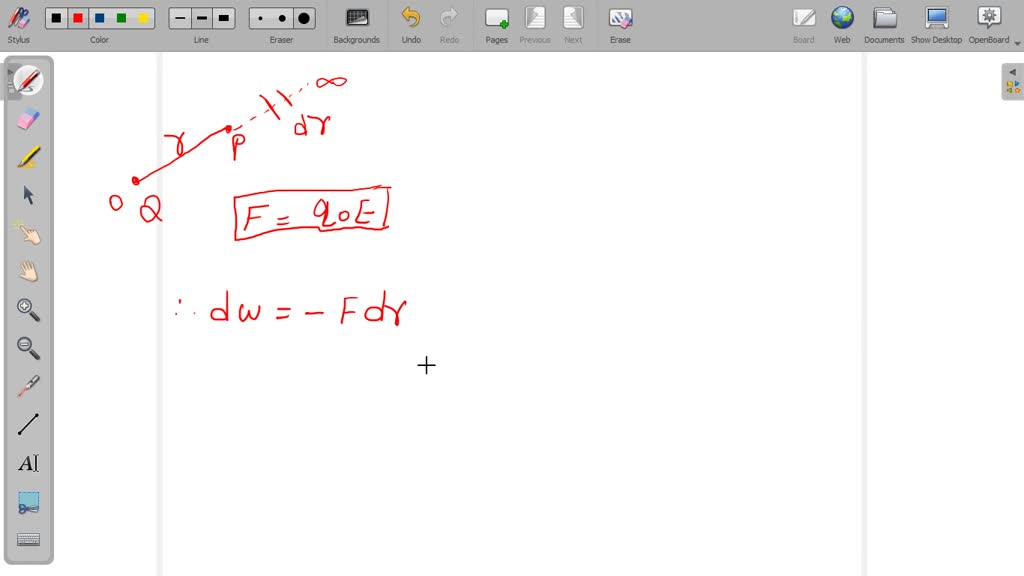Pick the Eraser tool in the left sidebar

(27, 118)
